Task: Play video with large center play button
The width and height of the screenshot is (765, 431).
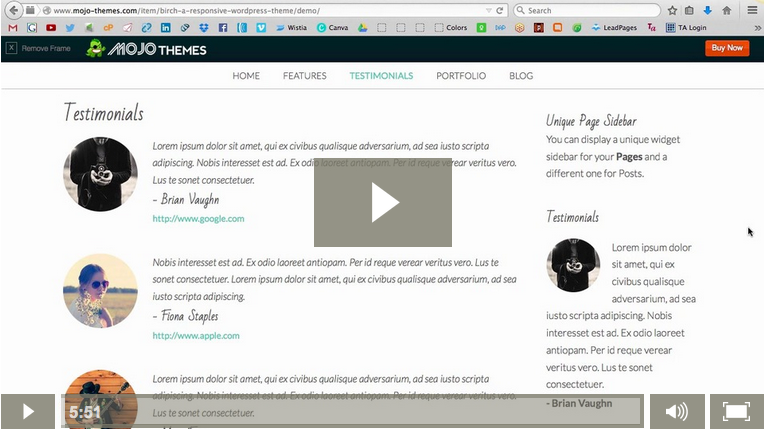Action: pyautogui.click(x=383, y=203)
